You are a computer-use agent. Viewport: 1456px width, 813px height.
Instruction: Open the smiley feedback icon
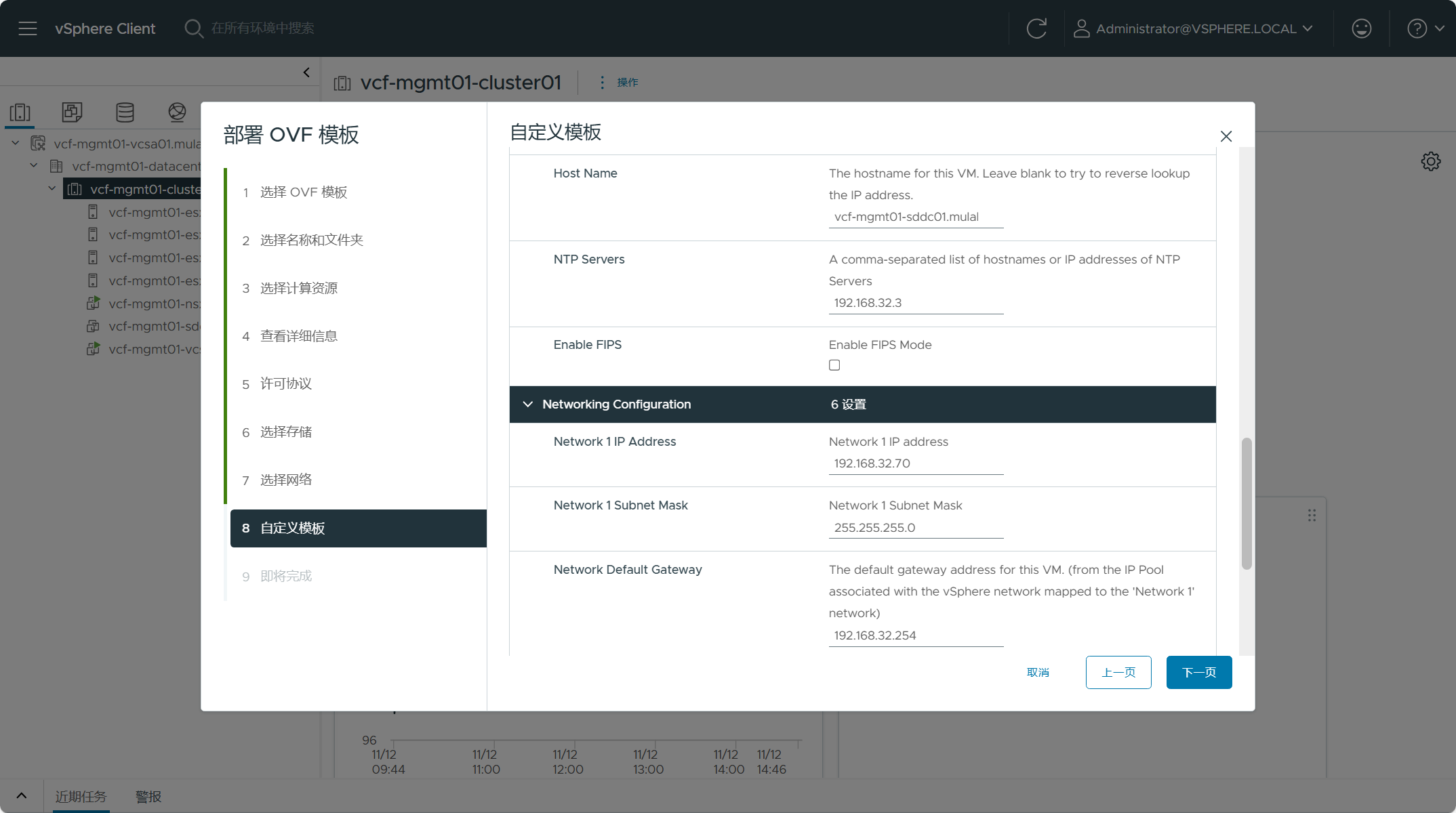pos(1361,28)
